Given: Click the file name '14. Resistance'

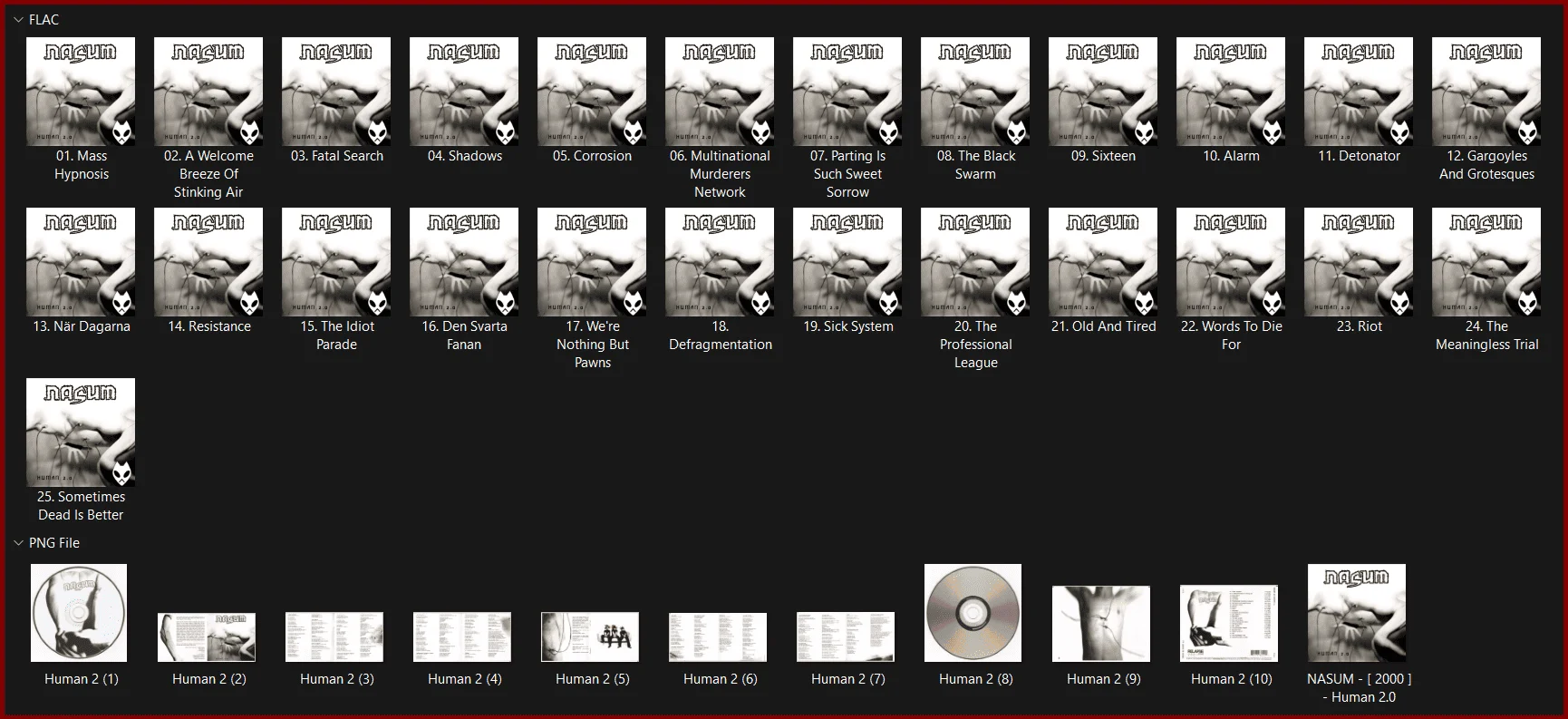Looking at the screenshot, I should (209, 326).
